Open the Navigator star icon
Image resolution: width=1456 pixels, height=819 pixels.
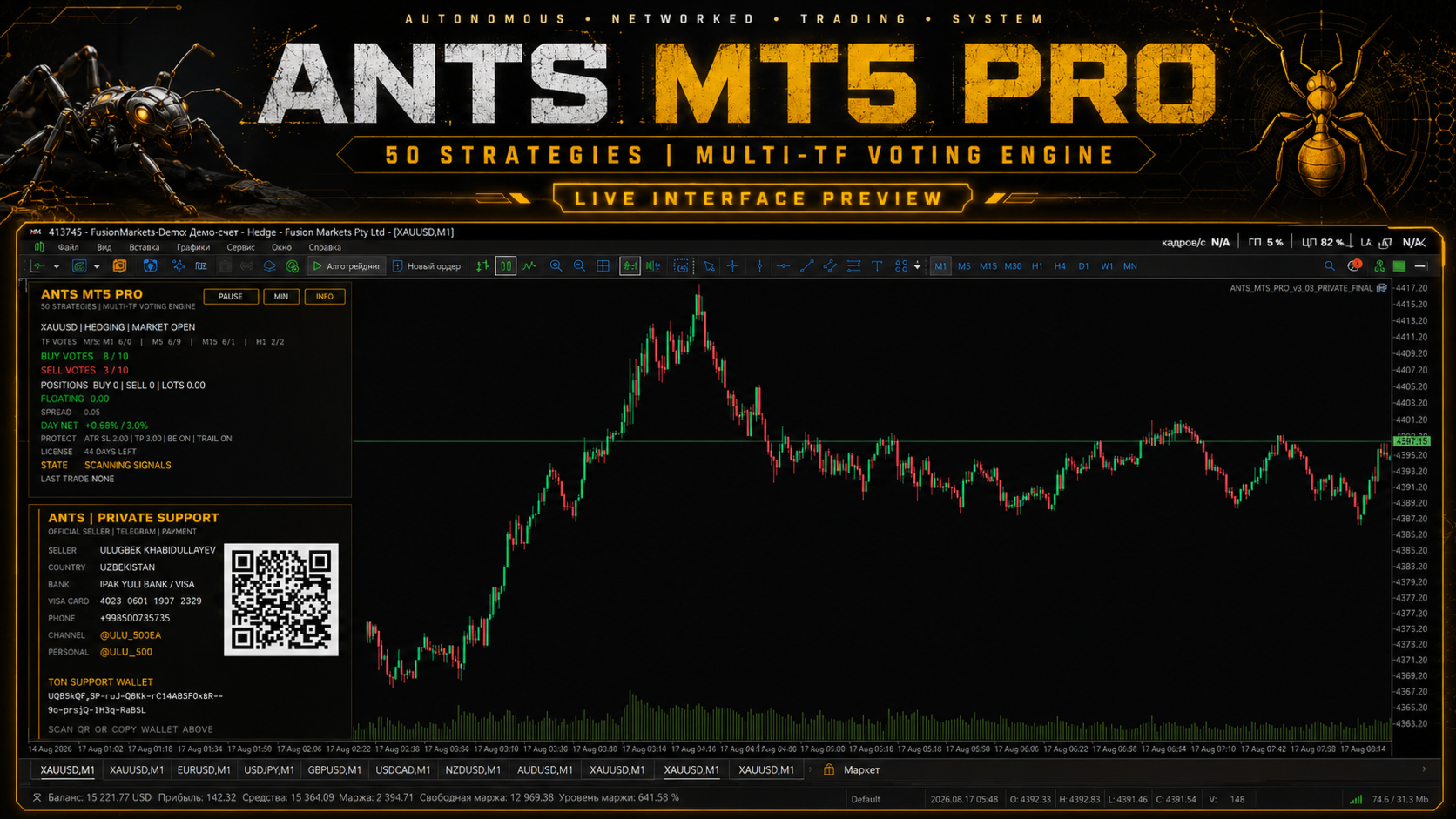click(179, 266)
